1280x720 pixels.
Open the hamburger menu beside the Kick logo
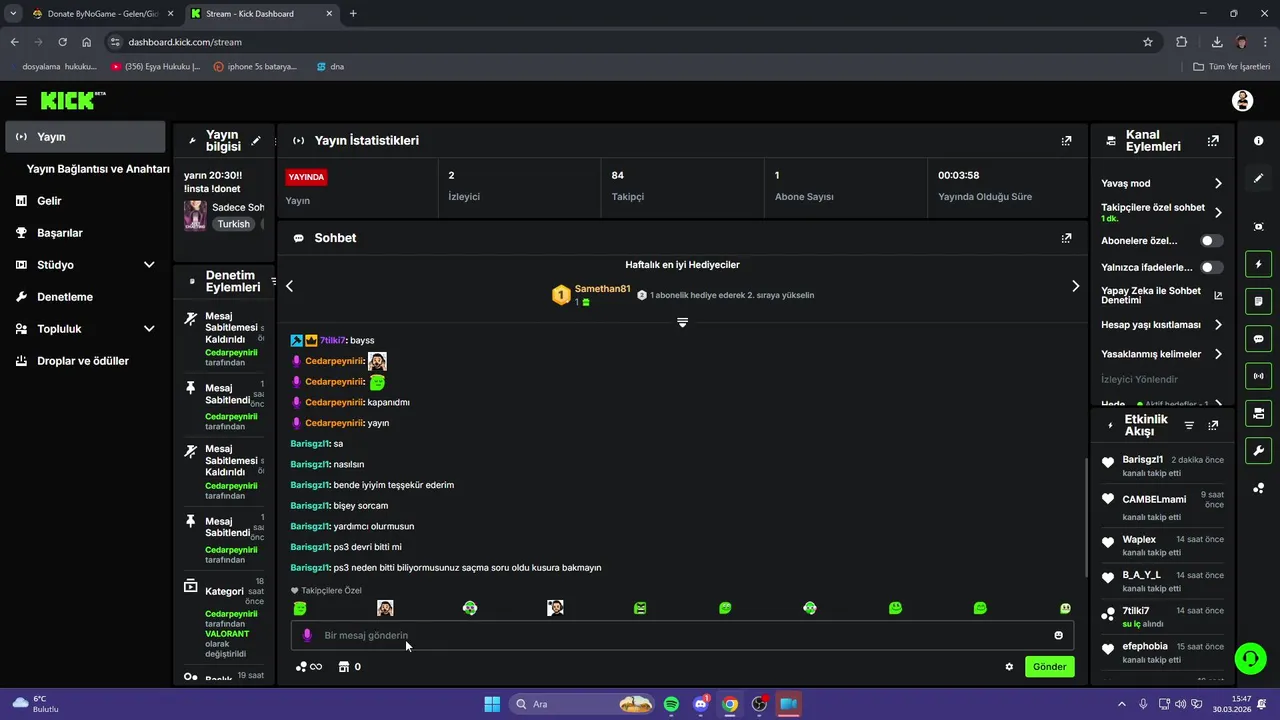coord(21,101)
